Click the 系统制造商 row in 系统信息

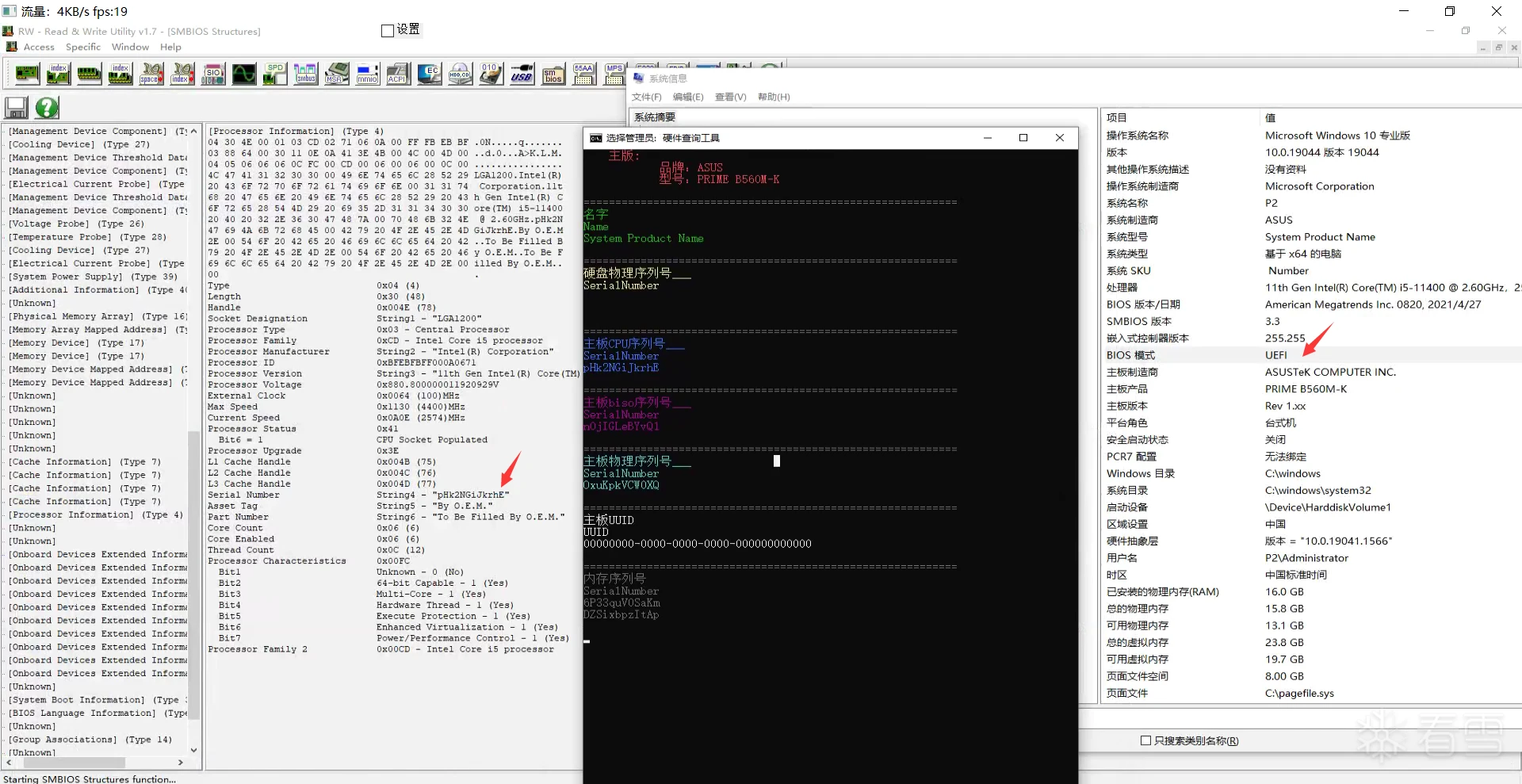coord(1312,220)
